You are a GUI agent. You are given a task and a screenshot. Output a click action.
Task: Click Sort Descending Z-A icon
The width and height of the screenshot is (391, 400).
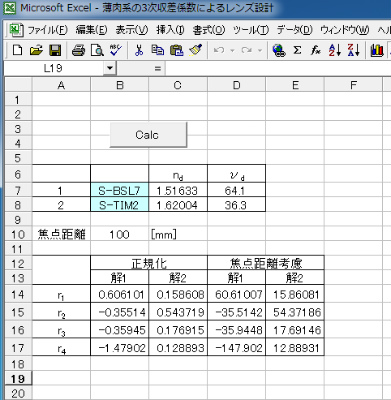[x=353, y=50]
